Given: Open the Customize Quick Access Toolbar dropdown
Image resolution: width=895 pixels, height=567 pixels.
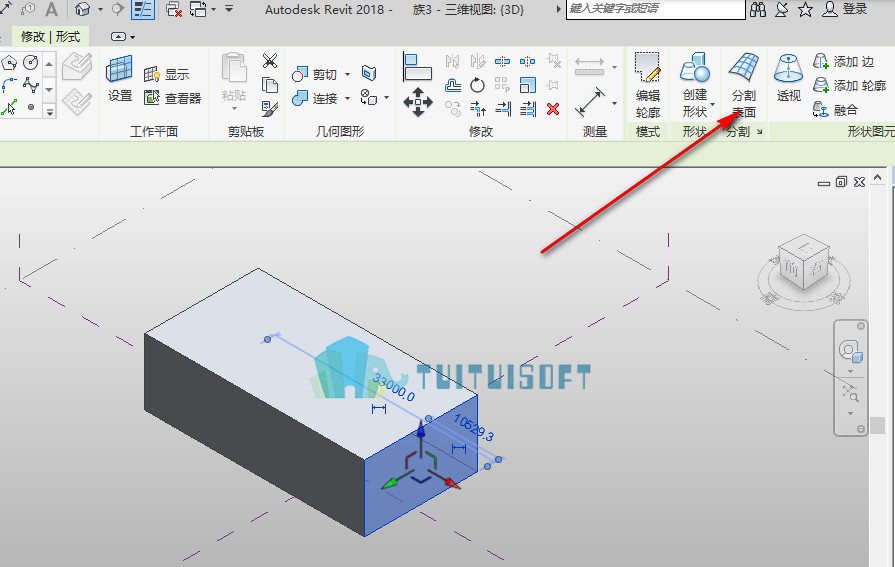Looking at the screenshot, I should point(228,9).
